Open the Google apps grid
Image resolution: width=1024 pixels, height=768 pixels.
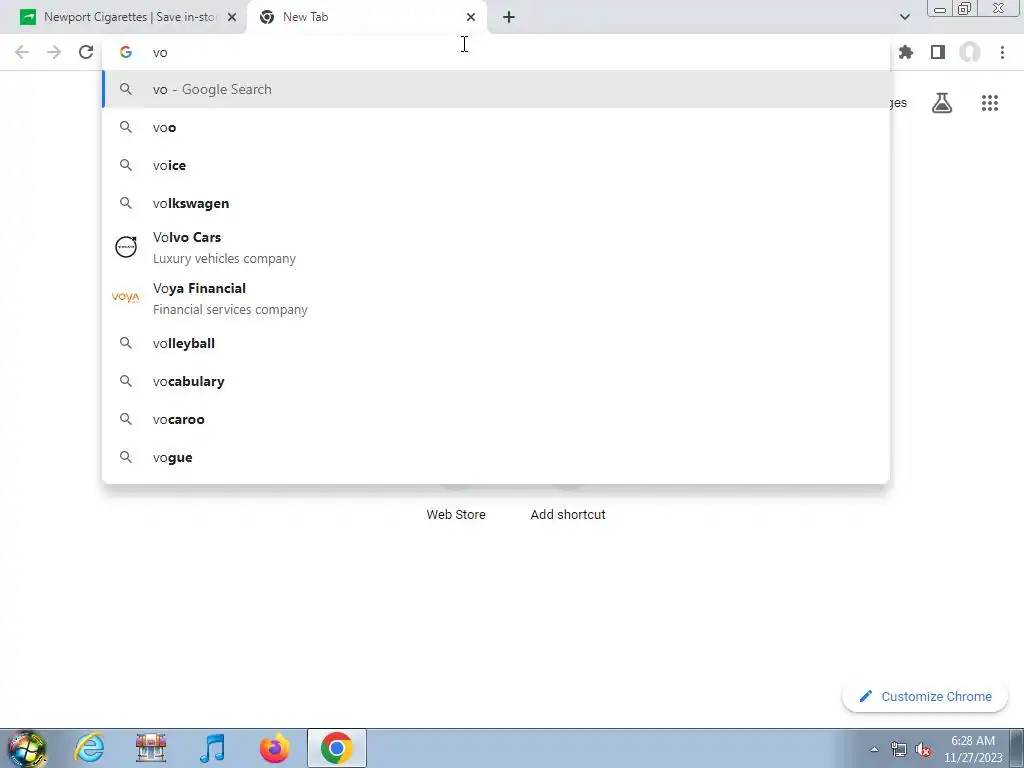tap(990, 103)
